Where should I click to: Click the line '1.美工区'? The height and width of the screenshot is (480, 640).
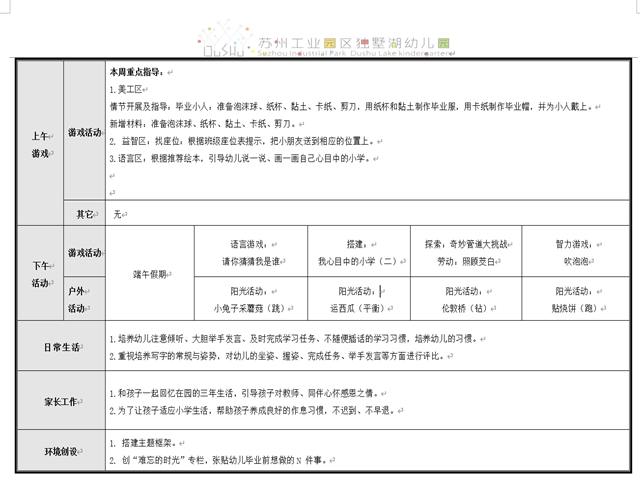click(126, 89)
